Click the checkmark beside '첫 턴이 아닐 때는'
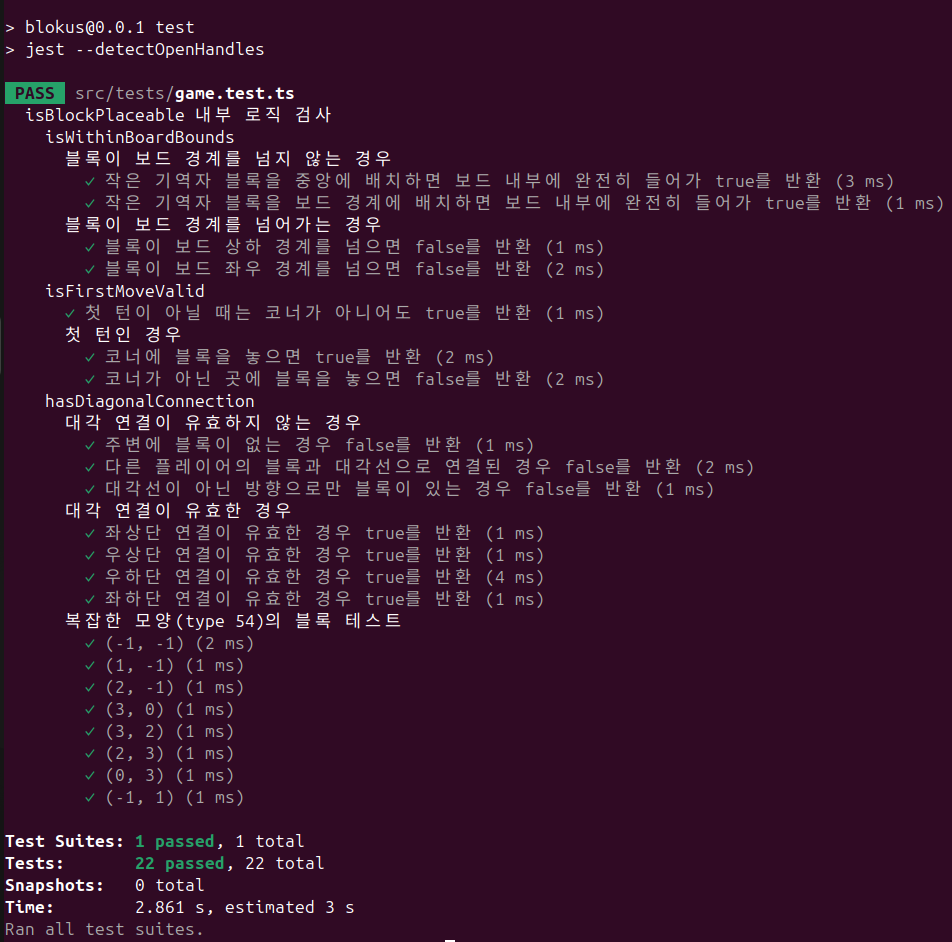This screenshot has height=942, width=952. click(x=70, y=314)
